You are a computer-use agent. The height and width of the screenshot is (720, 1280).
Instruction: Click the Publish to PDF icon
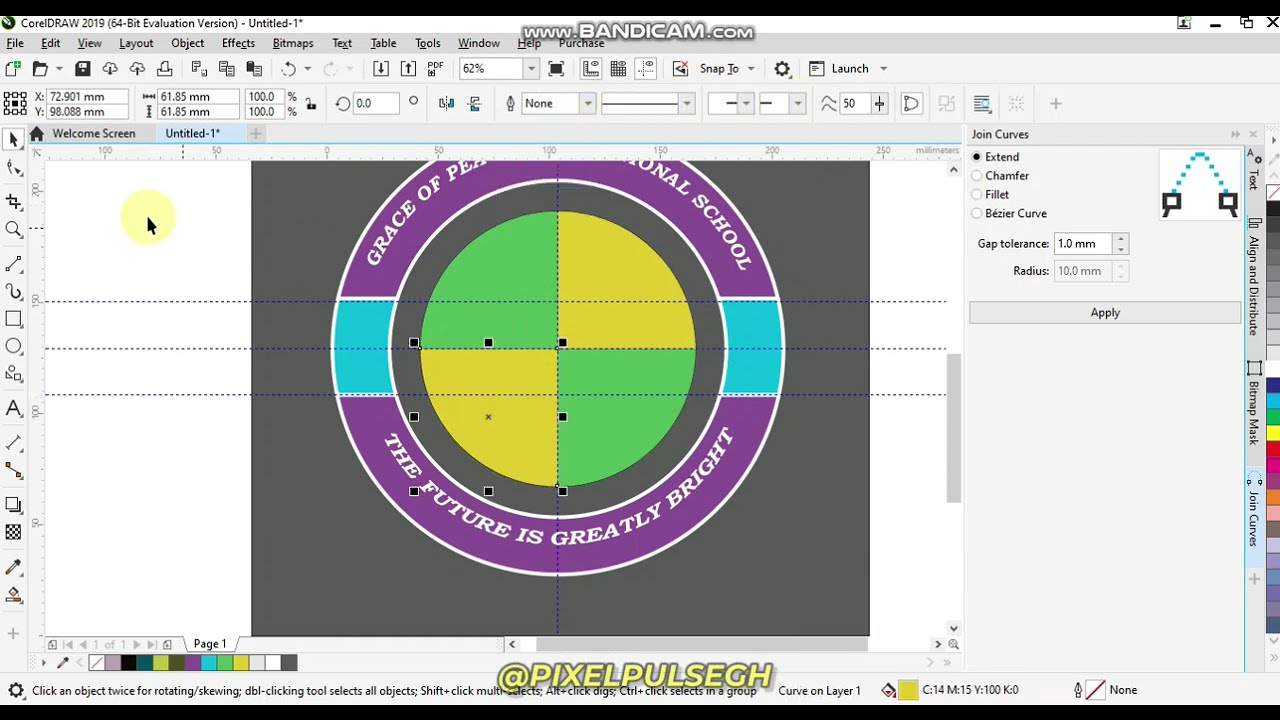click(x=435, y=68)
